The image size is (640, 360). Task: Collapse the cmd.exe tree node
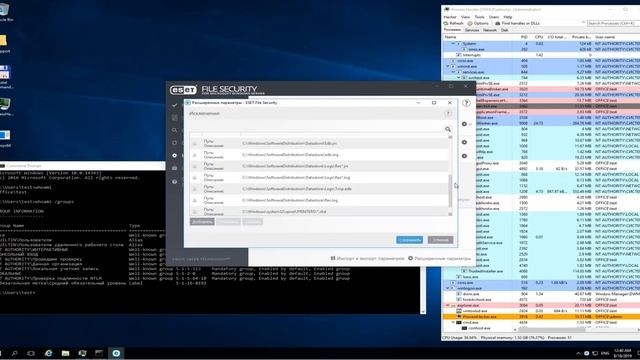[x=453, y=322]
